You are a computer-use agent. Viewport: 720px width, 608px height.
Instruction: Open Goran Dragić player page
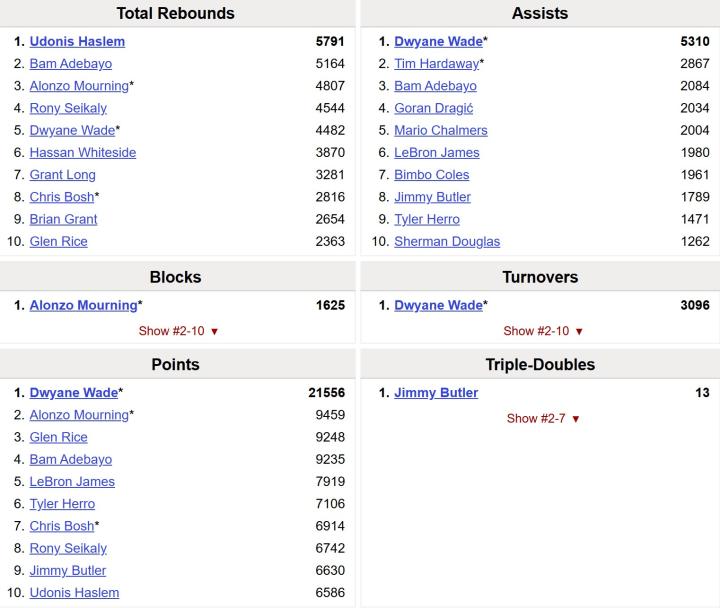pos(433,108)
